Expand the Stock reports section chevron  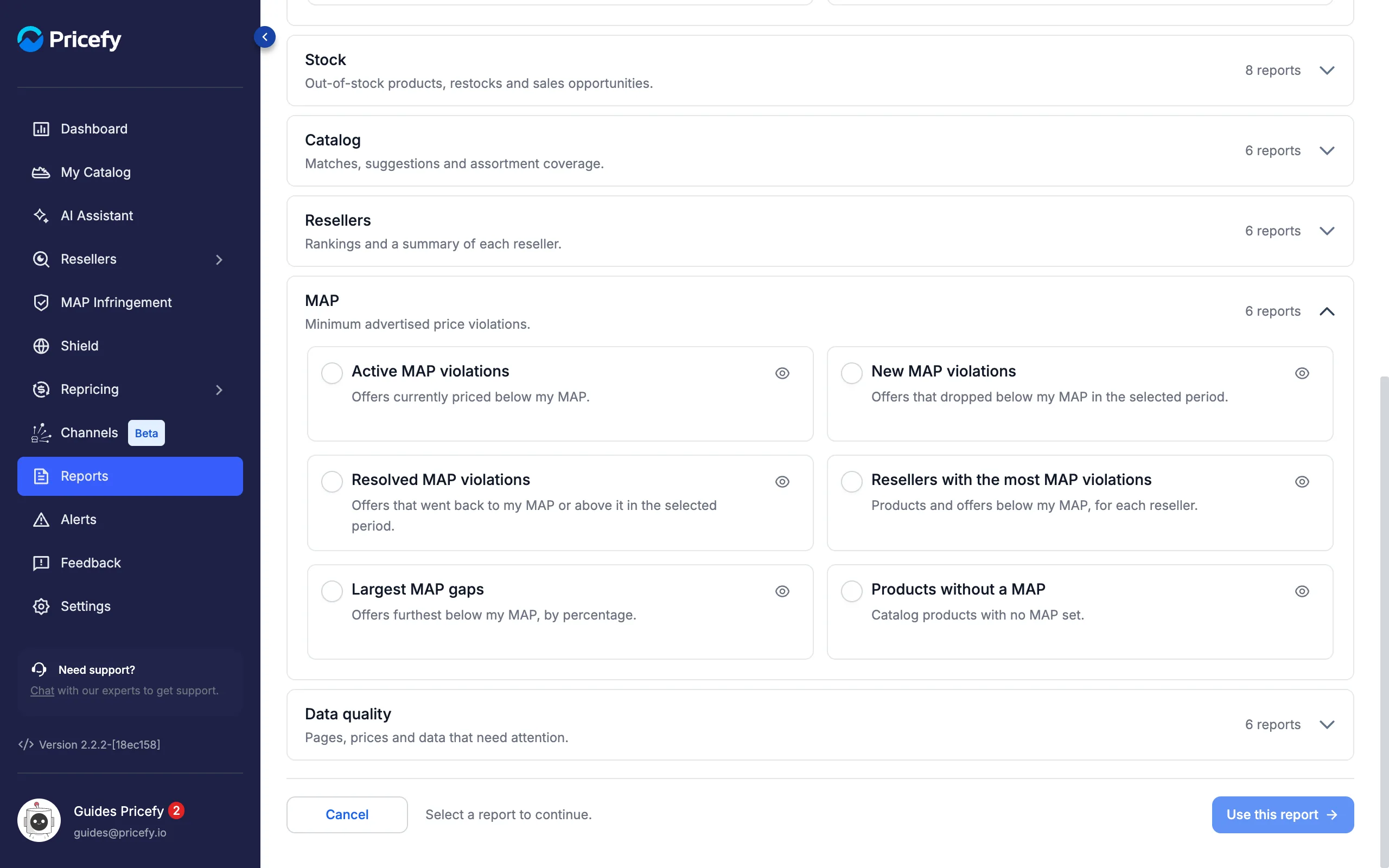[1327, 71]
